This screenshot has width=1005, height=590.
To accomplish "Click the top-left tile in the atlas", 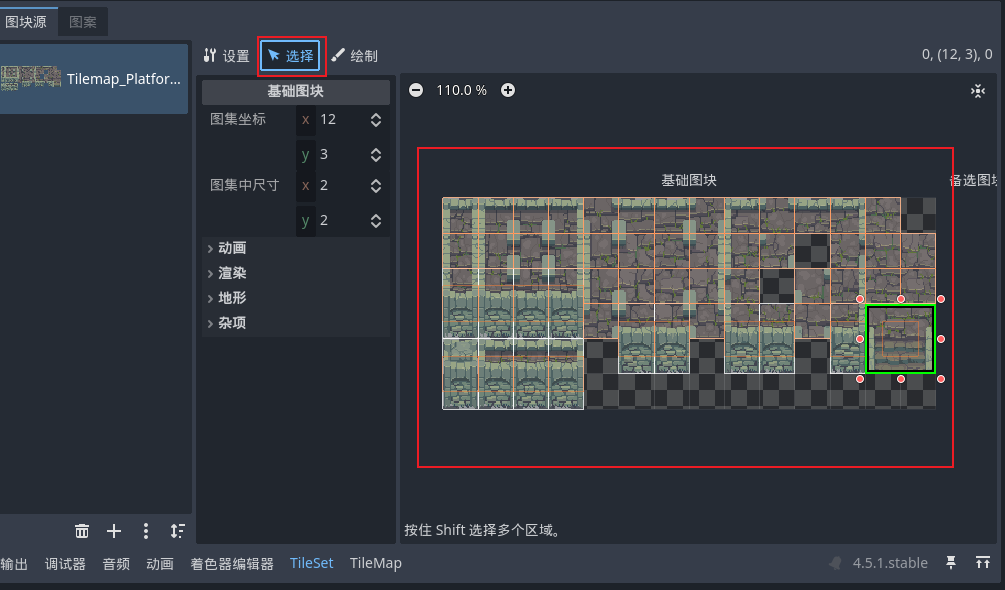I will [x=460, y=215].
